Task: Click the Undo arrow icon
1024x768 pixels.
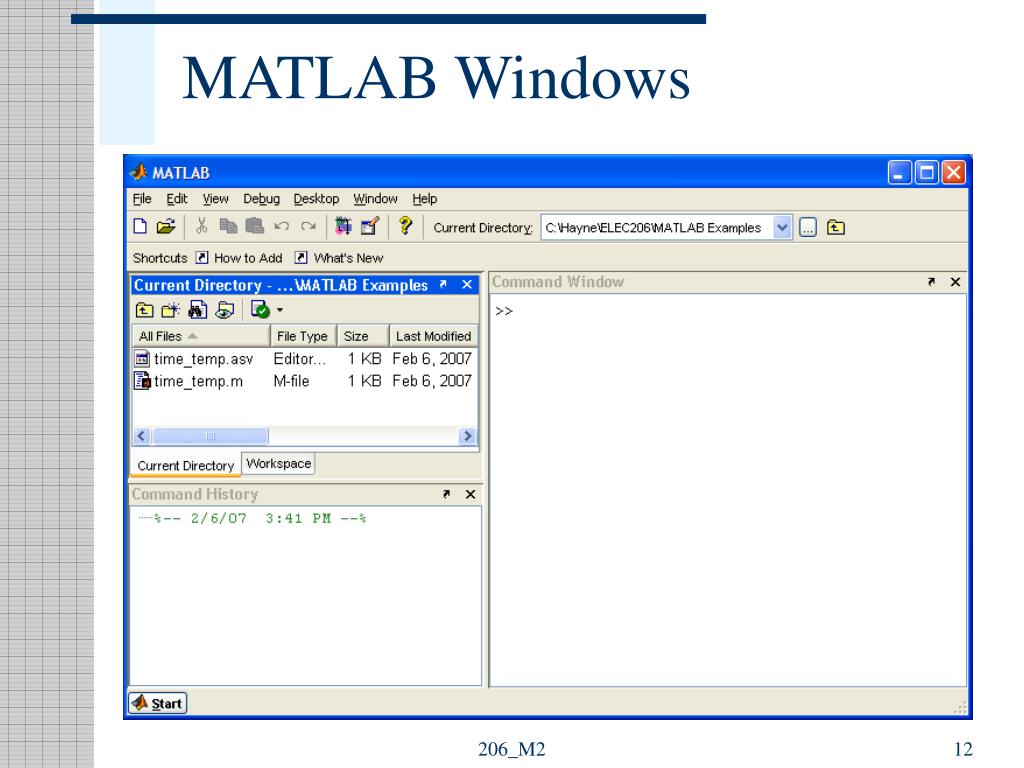Action: click(281, 227)
